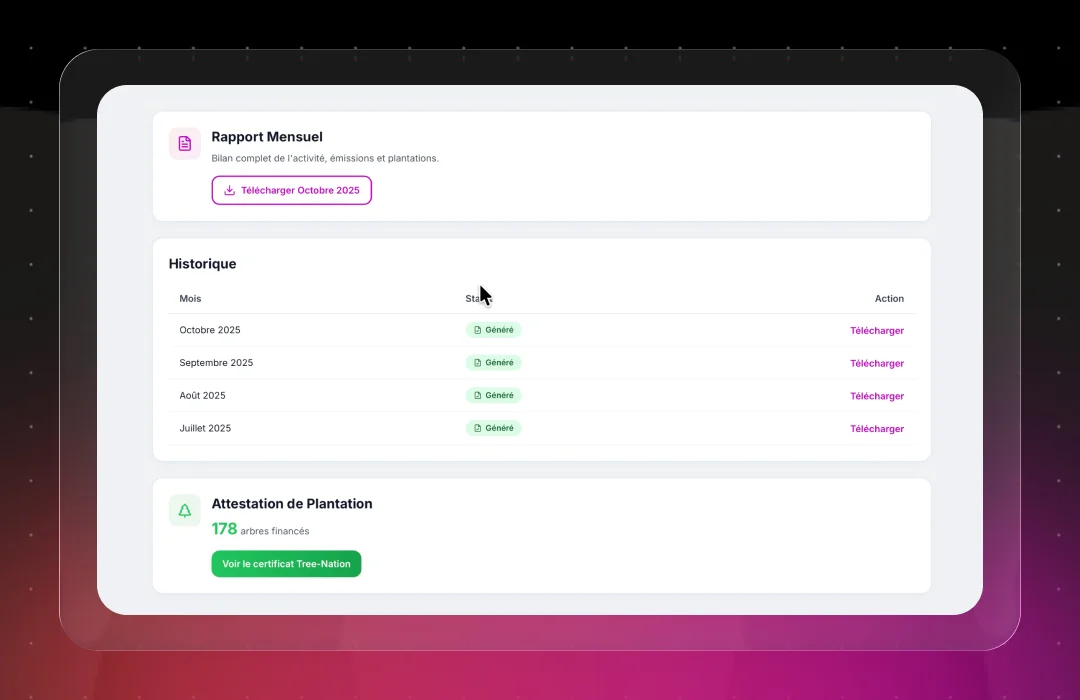Click the Septembre 2025 month cell

point(216,362)
